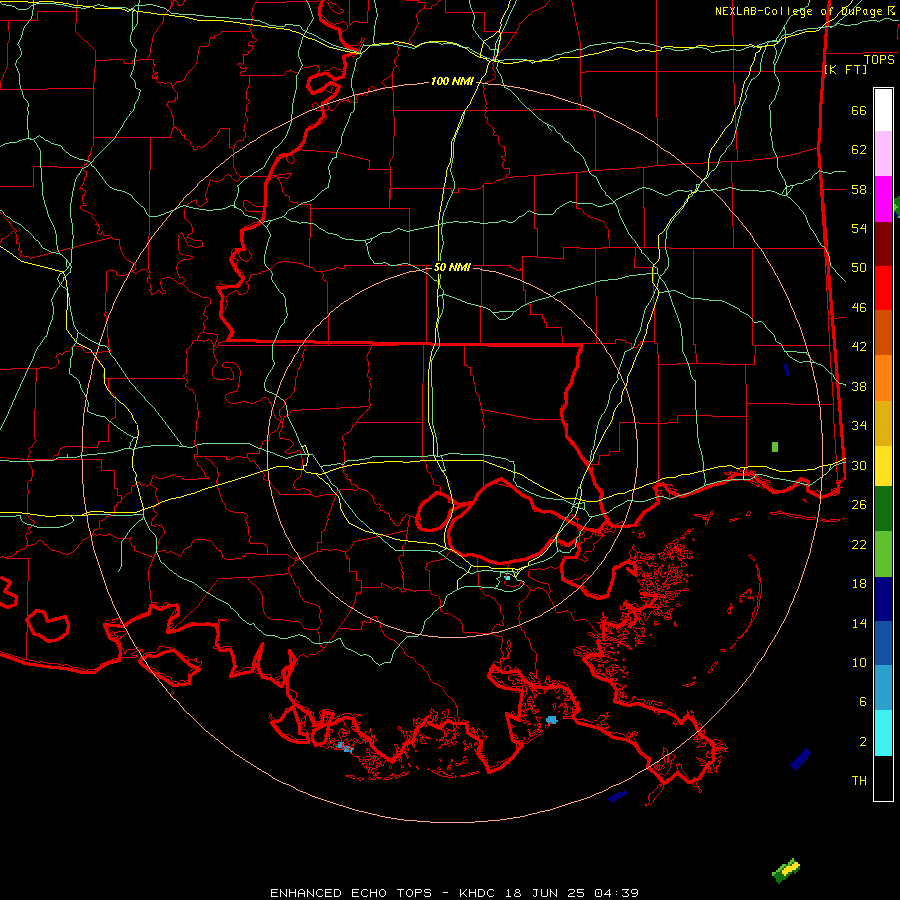The width and height of the screenshot is (900, 900).
Task: Select the bright red swatch on the color scale
Action: coord(883,288)
